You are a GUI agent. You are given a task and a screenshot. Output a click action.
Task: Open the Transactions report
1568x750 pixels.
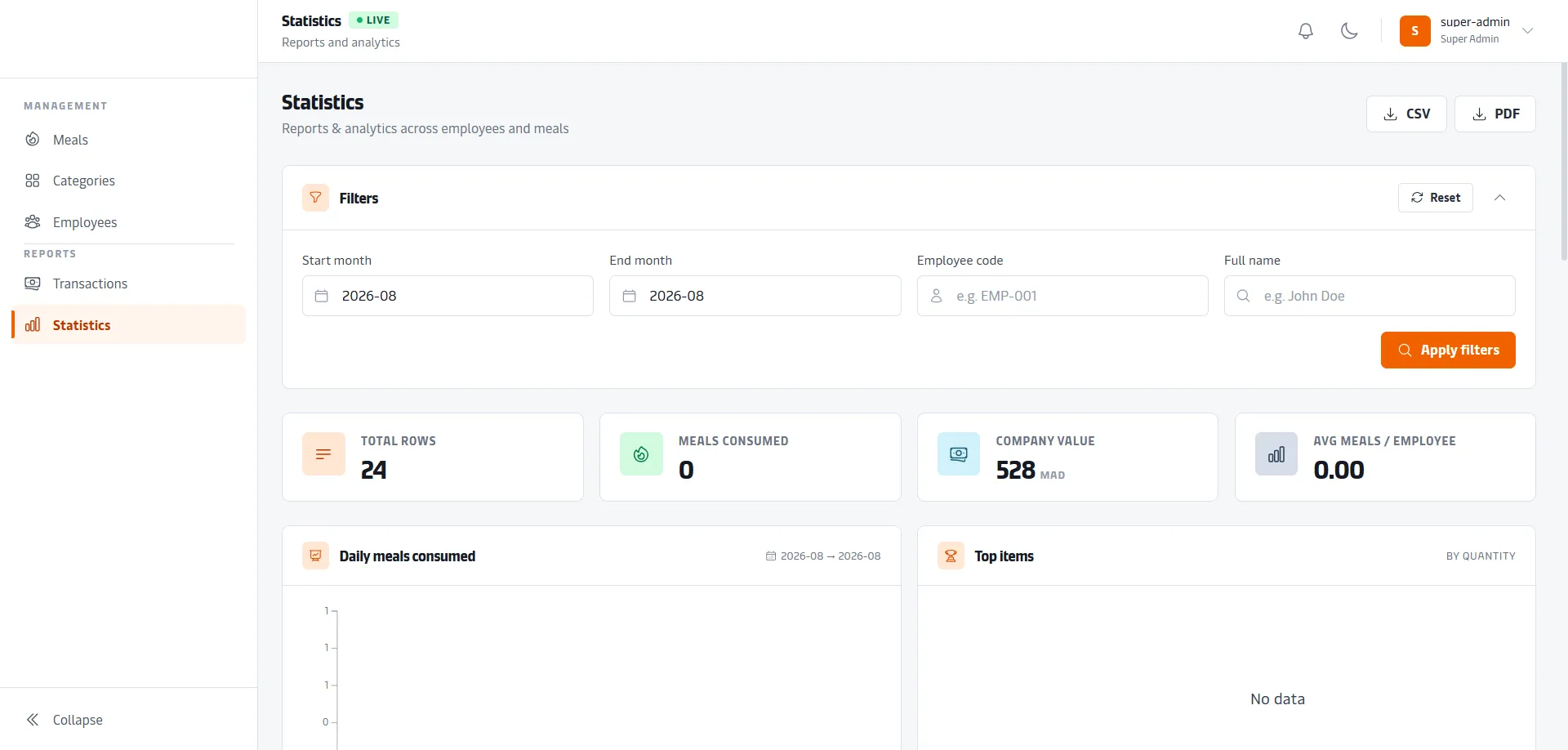click(129, 283)
